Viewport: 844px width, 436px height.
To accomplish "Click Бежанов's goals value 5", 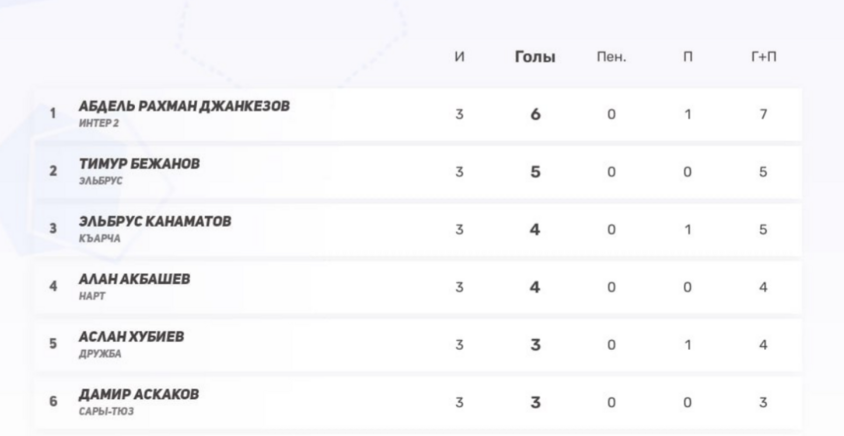I will (x=535, y=171).
